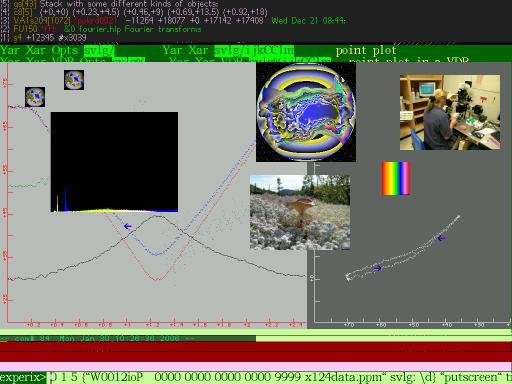The width and height of the screenshot is (512, 384).
Task: Click the point plot label
Action: click(x=366, y=50)
